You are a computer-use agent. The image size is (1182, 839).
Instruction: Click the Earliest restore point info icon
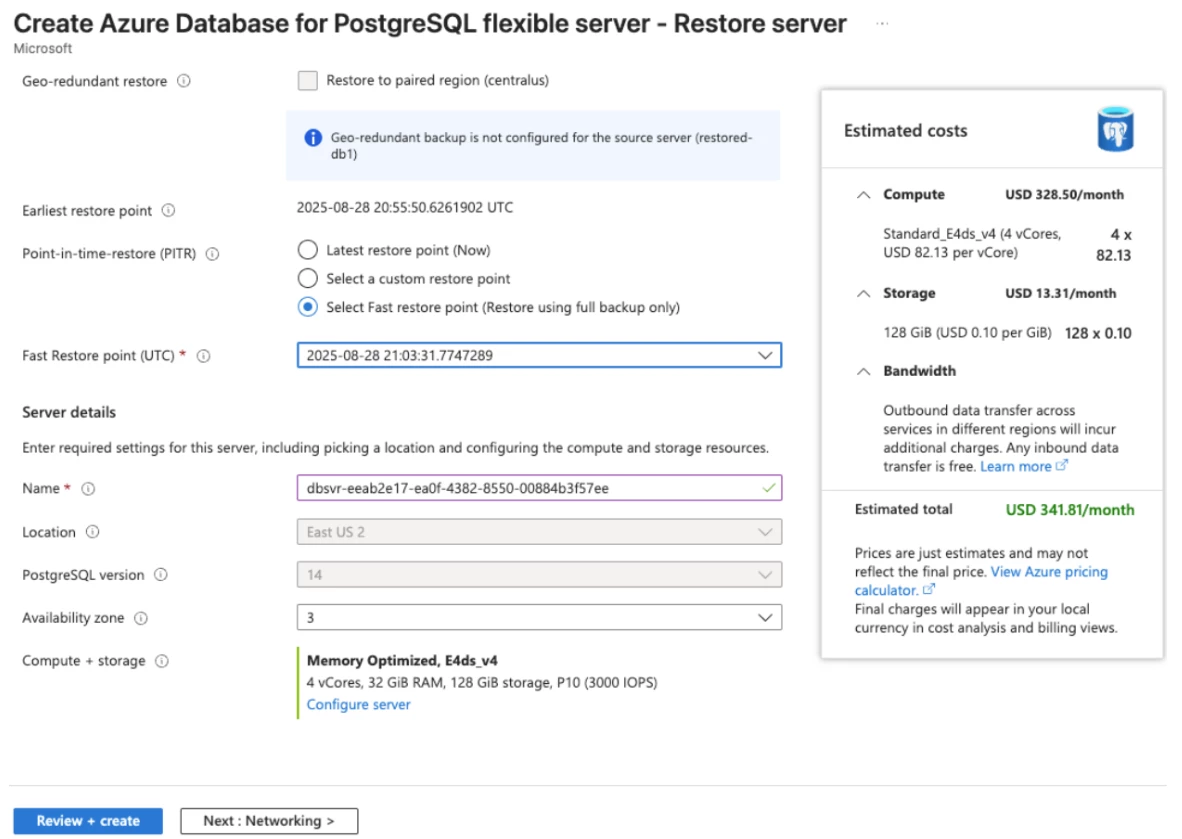pos(169,210)
